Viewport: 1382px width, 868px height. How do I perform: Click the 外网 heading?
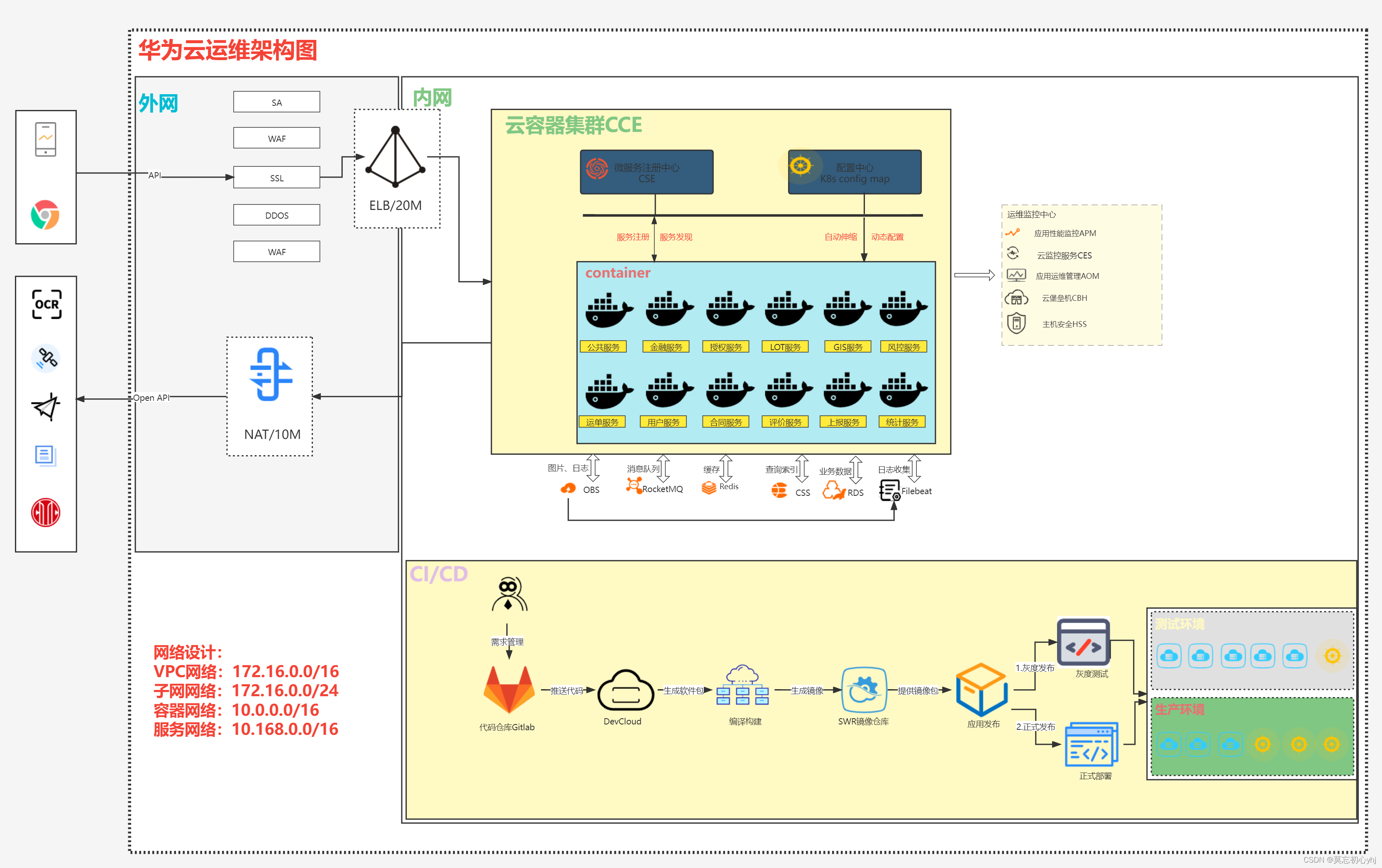point(159,104)
